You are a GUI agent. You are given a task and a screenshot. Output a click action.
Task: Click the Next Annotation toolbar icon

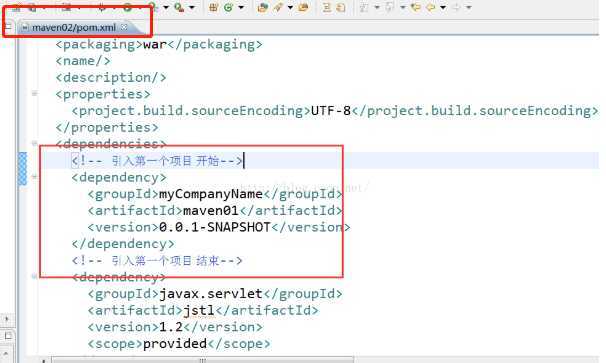364,7
